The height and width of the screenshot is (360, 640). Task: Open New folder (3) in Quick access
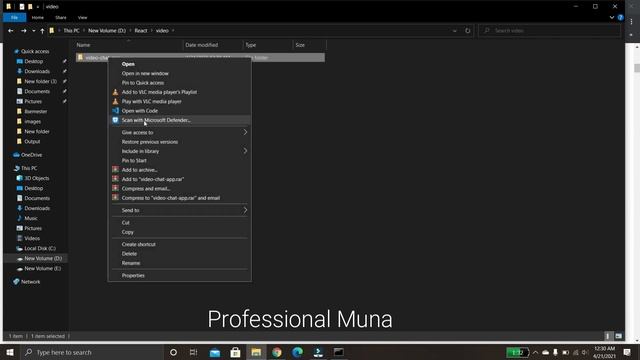click(40, 81)
